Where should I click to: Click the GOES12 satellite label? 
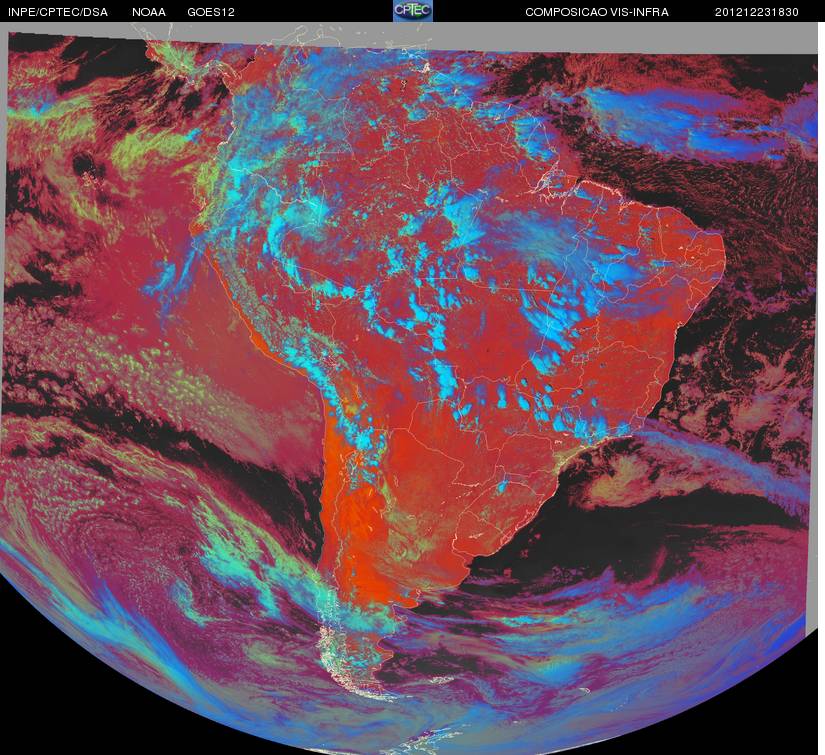click(x=211, y=12)
